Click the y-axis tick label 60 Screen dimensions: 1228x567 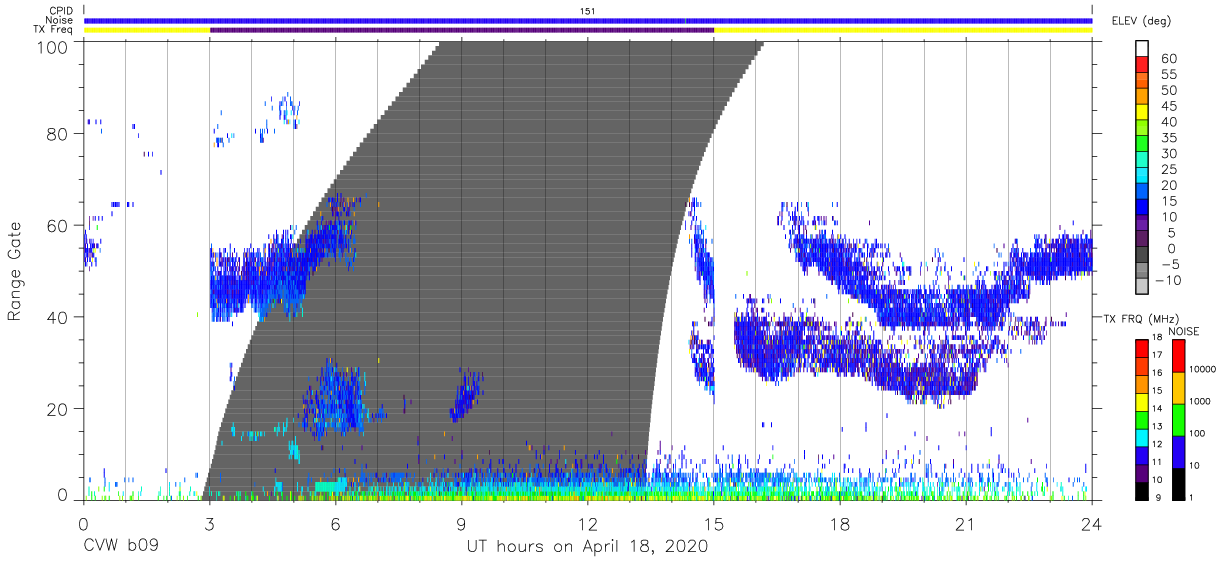(x=59, y=225)
